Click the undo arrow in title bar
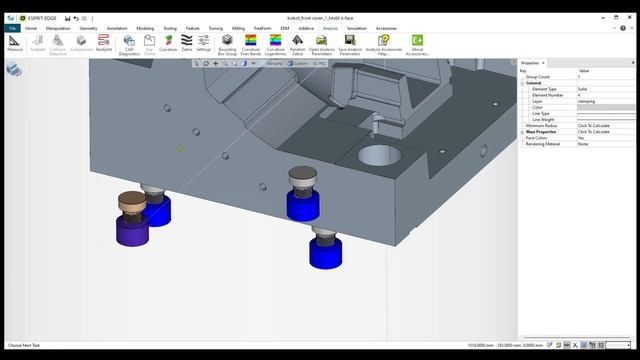The height and width of the screenshot is (360, 640). [x=76, y=18]
